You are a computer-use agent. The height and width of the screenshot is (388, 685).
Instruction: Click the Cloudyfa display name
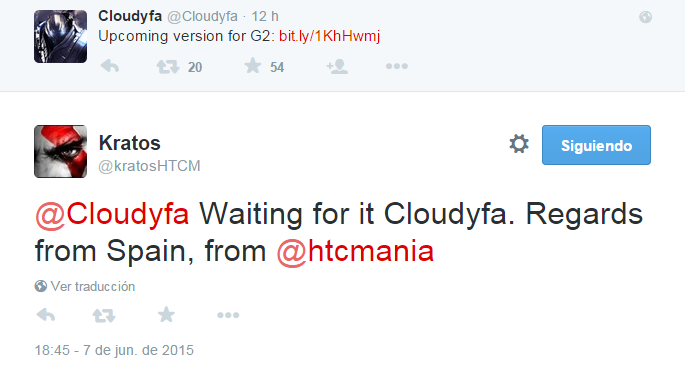130,16
